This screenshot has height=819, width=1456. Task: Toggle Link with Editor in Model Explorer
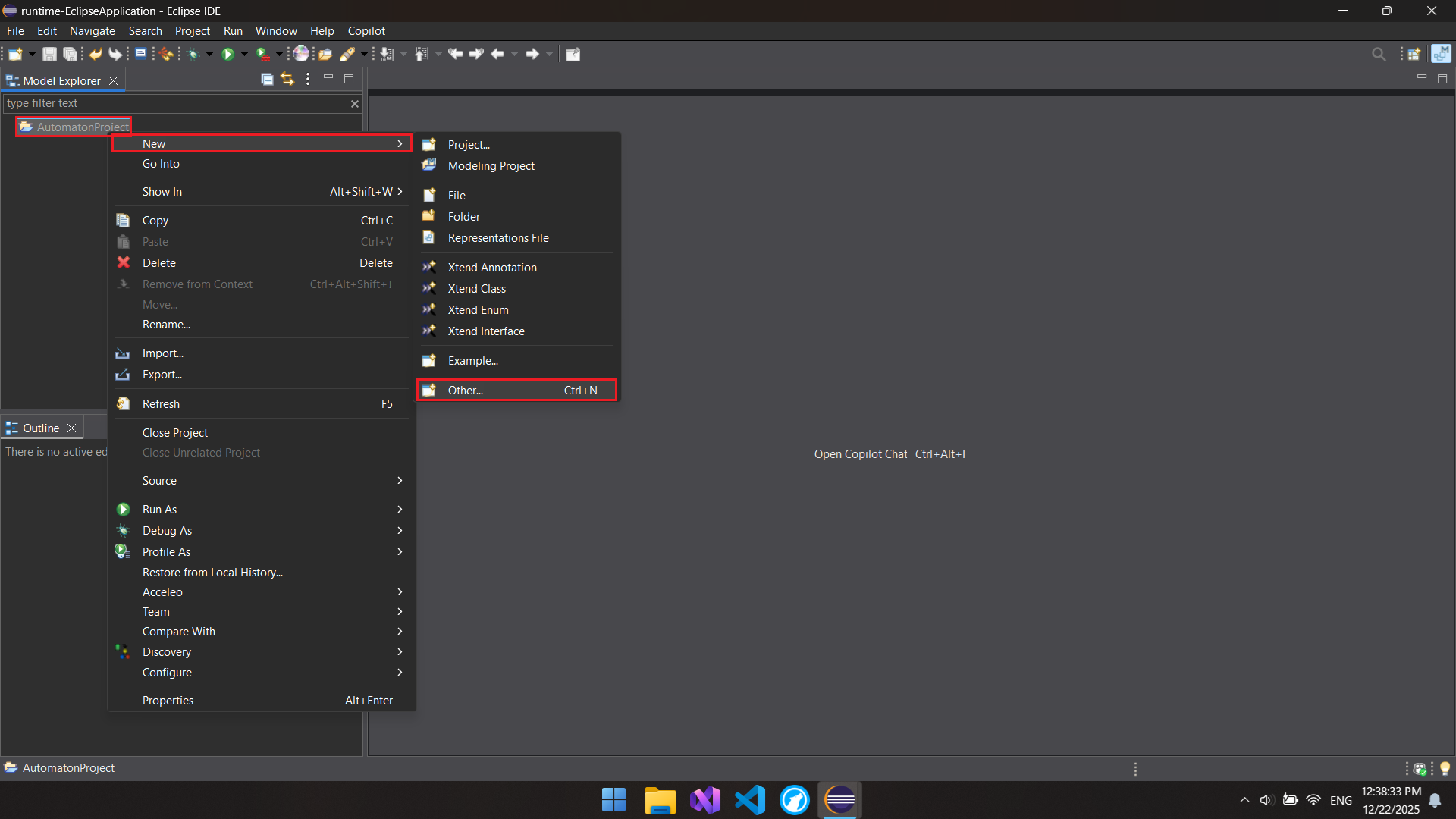[x=287, y=79]
